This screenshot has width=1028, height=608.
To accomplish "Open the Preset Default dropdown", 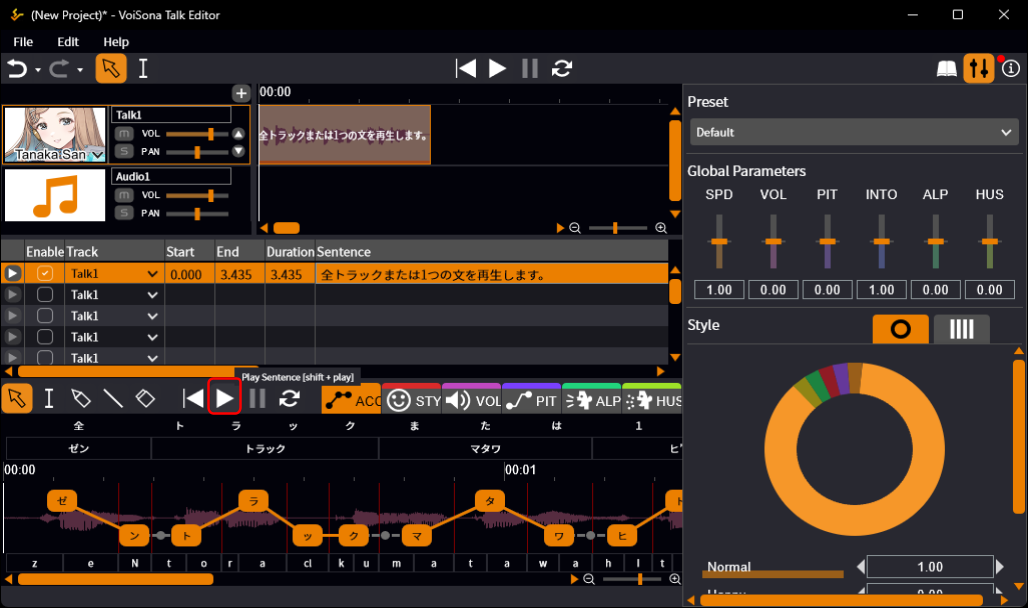I will pyautogui.click(x=854, y=132).
